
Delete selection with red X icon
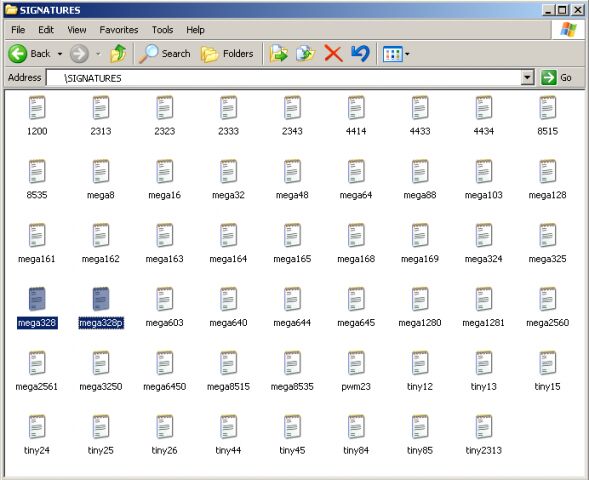pos(333,54)
